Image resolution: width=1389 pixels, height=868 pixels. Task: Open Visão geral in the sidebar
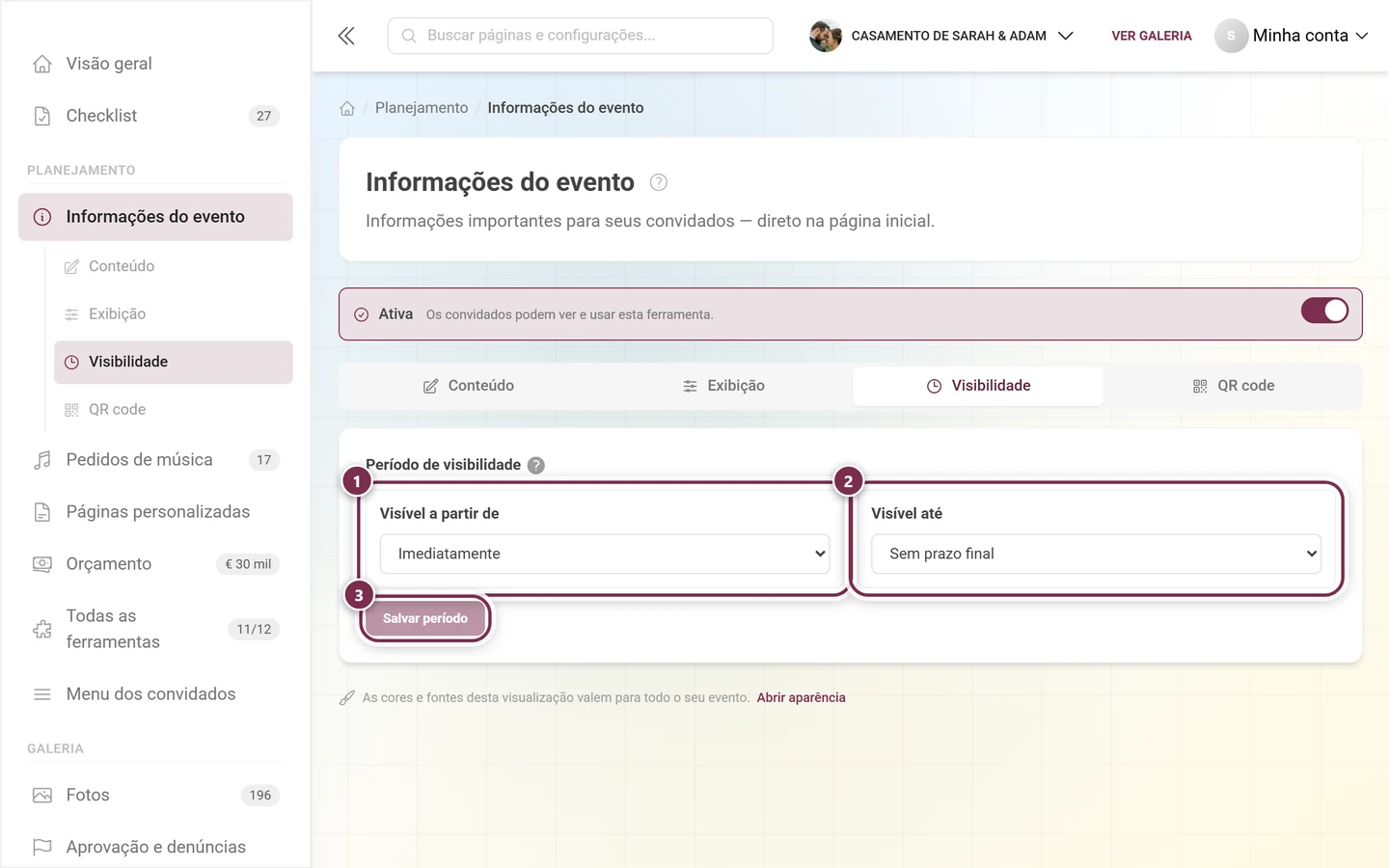pyautogui.click(x=155, y=64)
